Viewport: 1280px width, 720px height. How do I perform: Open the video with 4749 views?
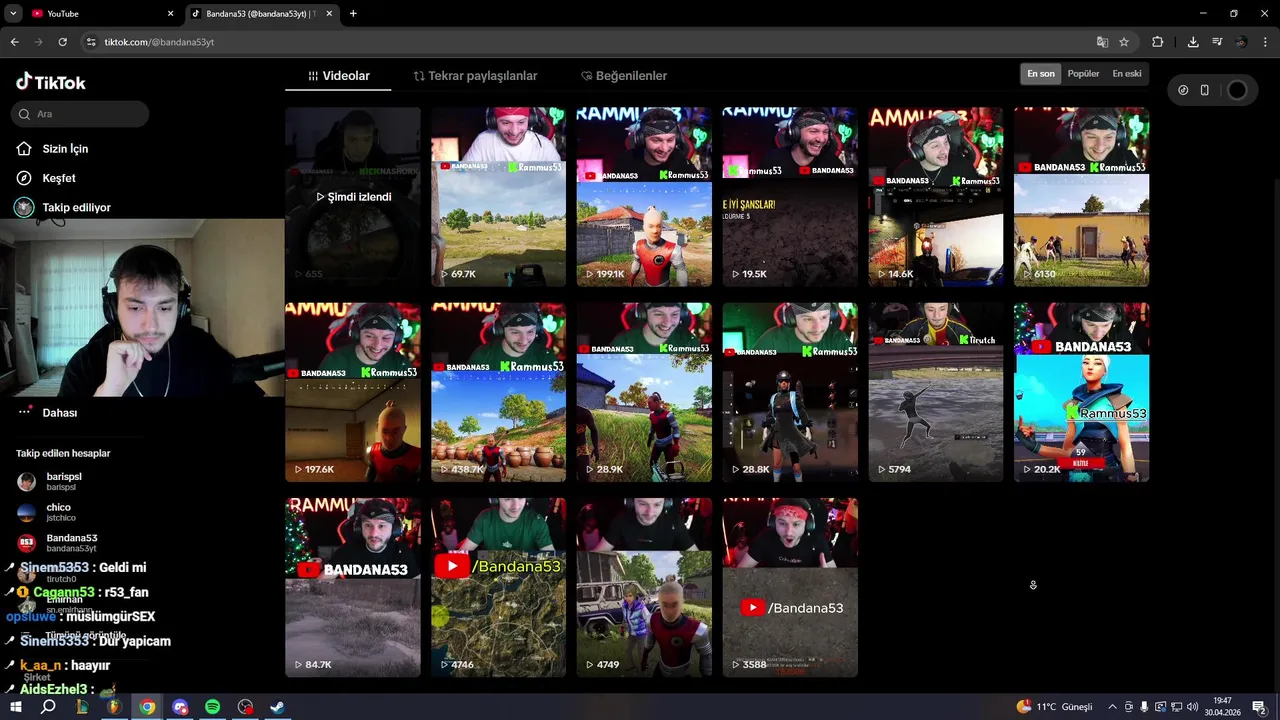[644, 587]
